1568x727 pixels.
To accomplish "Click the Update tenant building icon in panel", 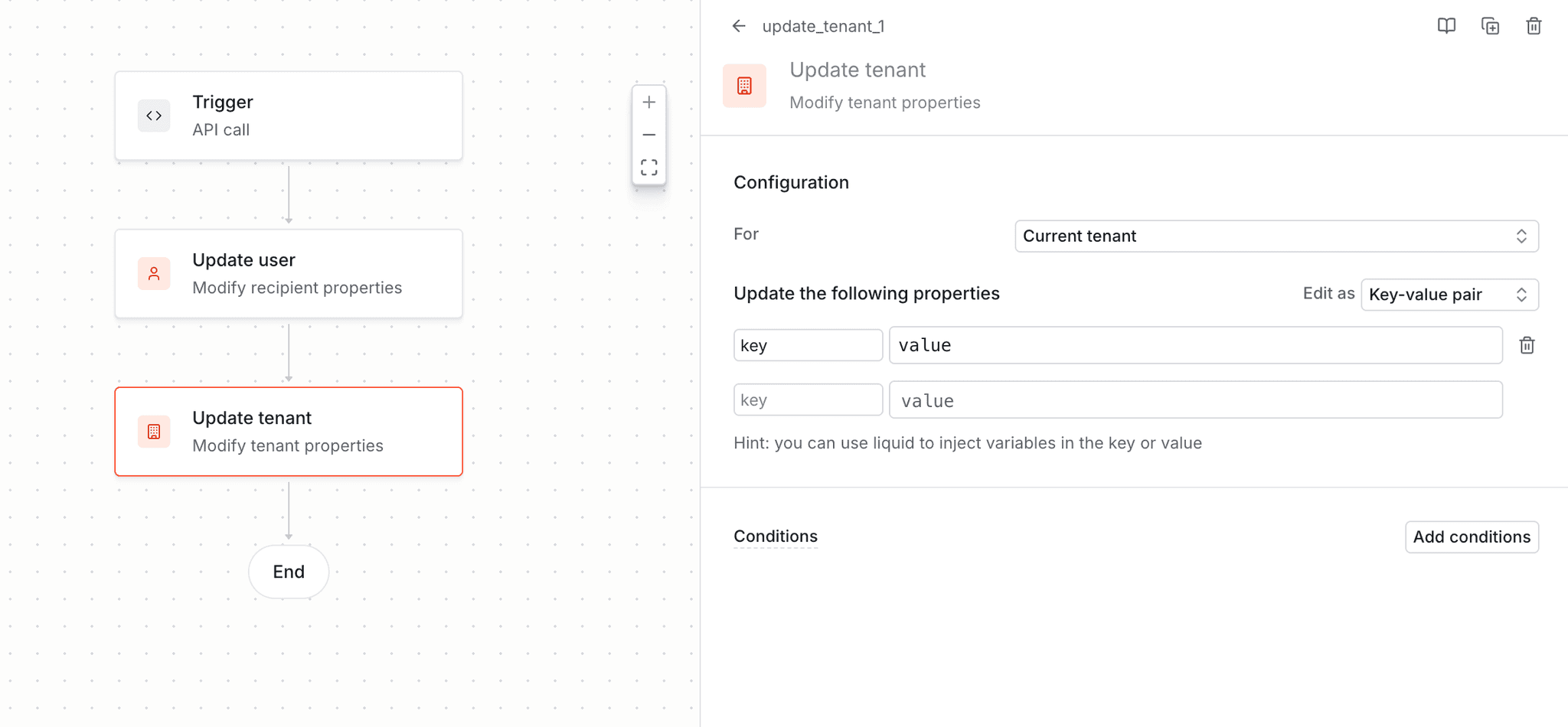I will pyautogui.click(x=743, y=85).
